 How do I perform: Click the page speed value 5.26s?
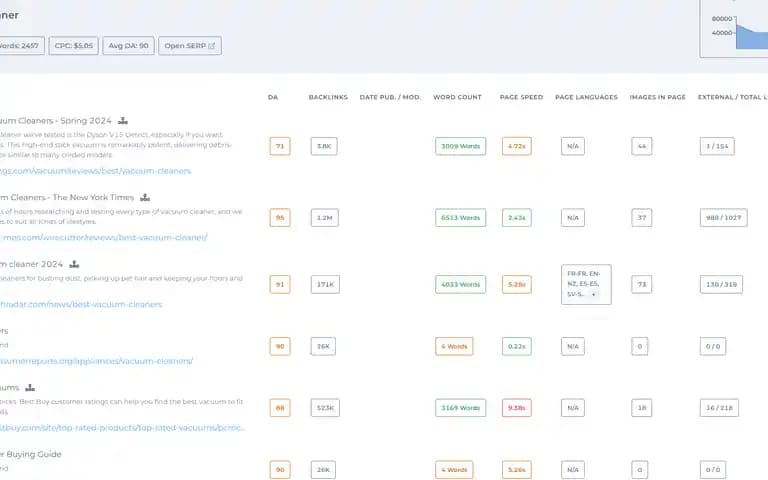tap(517, 470)
